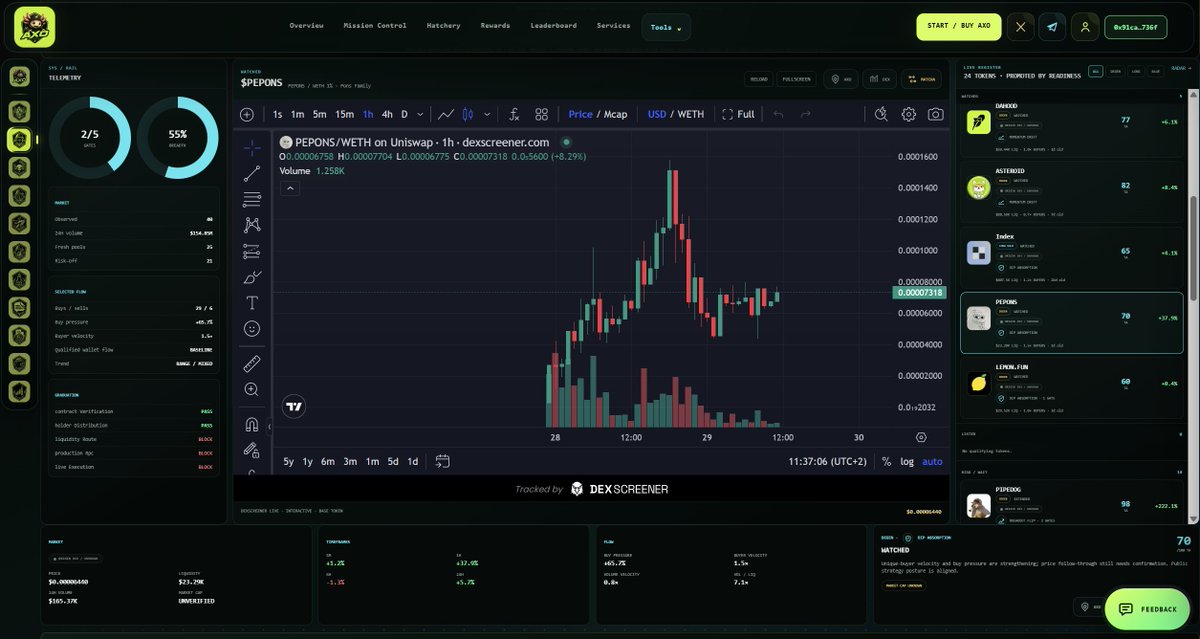Click the TradingView logo on the chart

293,406
